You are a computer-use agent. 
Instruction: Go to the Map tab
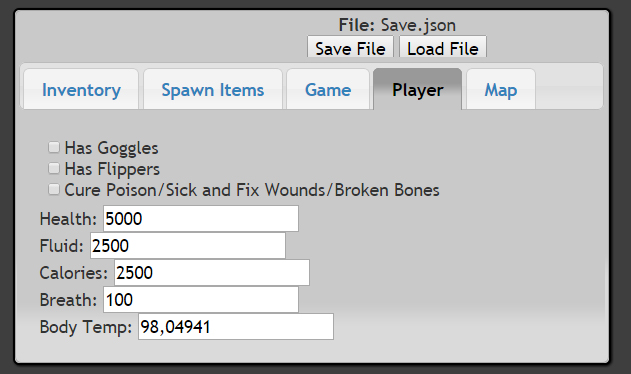point(501,89)
